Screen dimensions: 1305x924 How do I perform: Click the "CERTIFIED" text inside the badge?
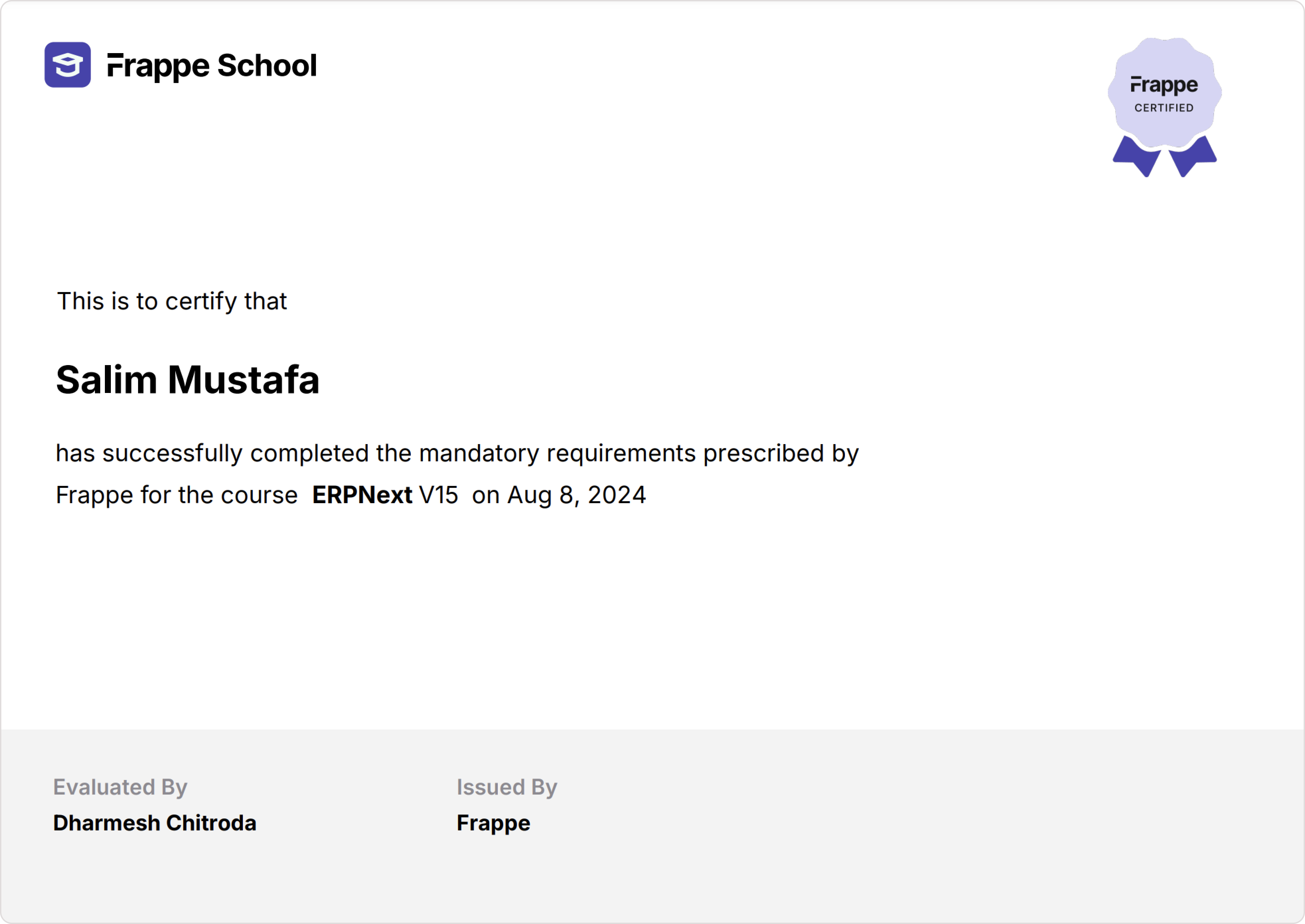(x=1164, y=108)
